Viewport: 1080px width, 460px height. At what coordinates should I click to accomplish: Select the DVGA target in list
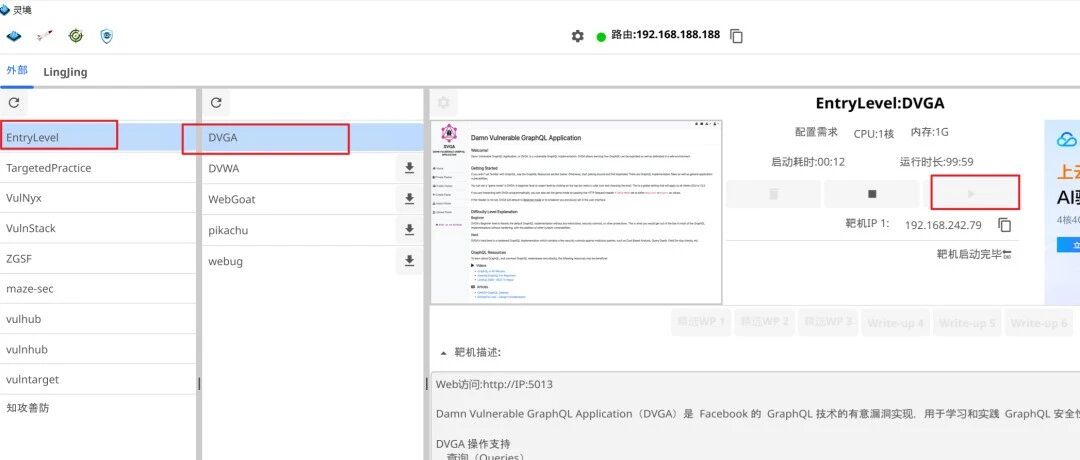pos(312,137)
